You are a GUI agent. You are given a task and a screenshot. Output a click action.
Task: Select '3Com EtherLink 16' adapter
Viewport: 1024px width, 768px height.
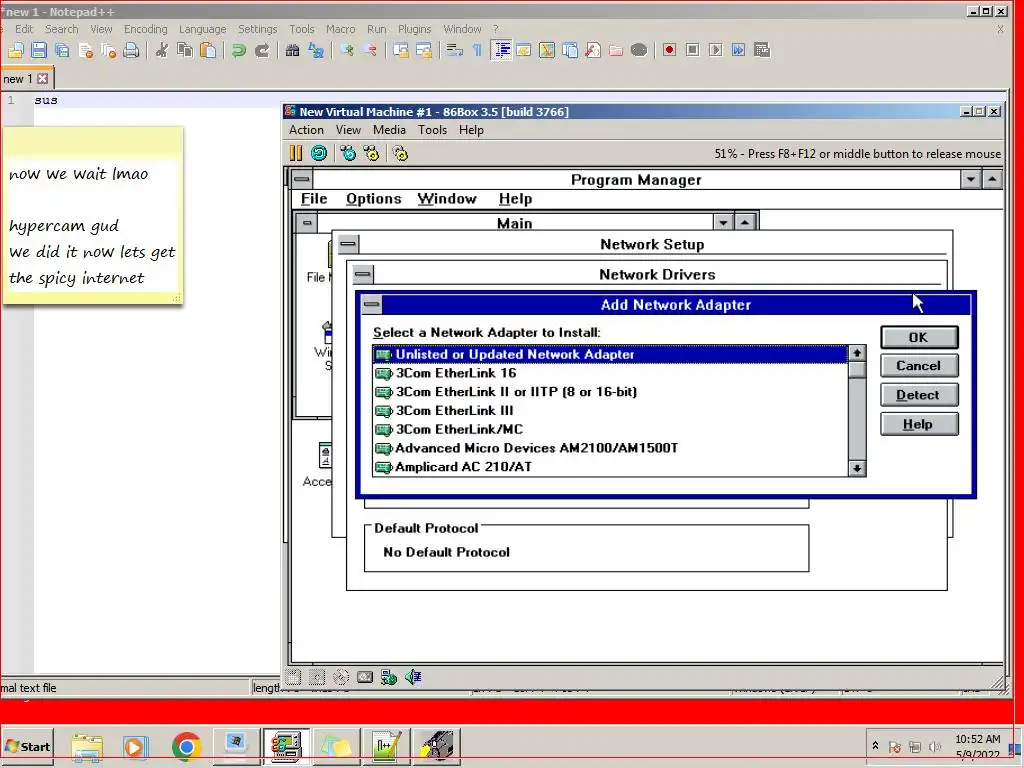pos(610,374)
